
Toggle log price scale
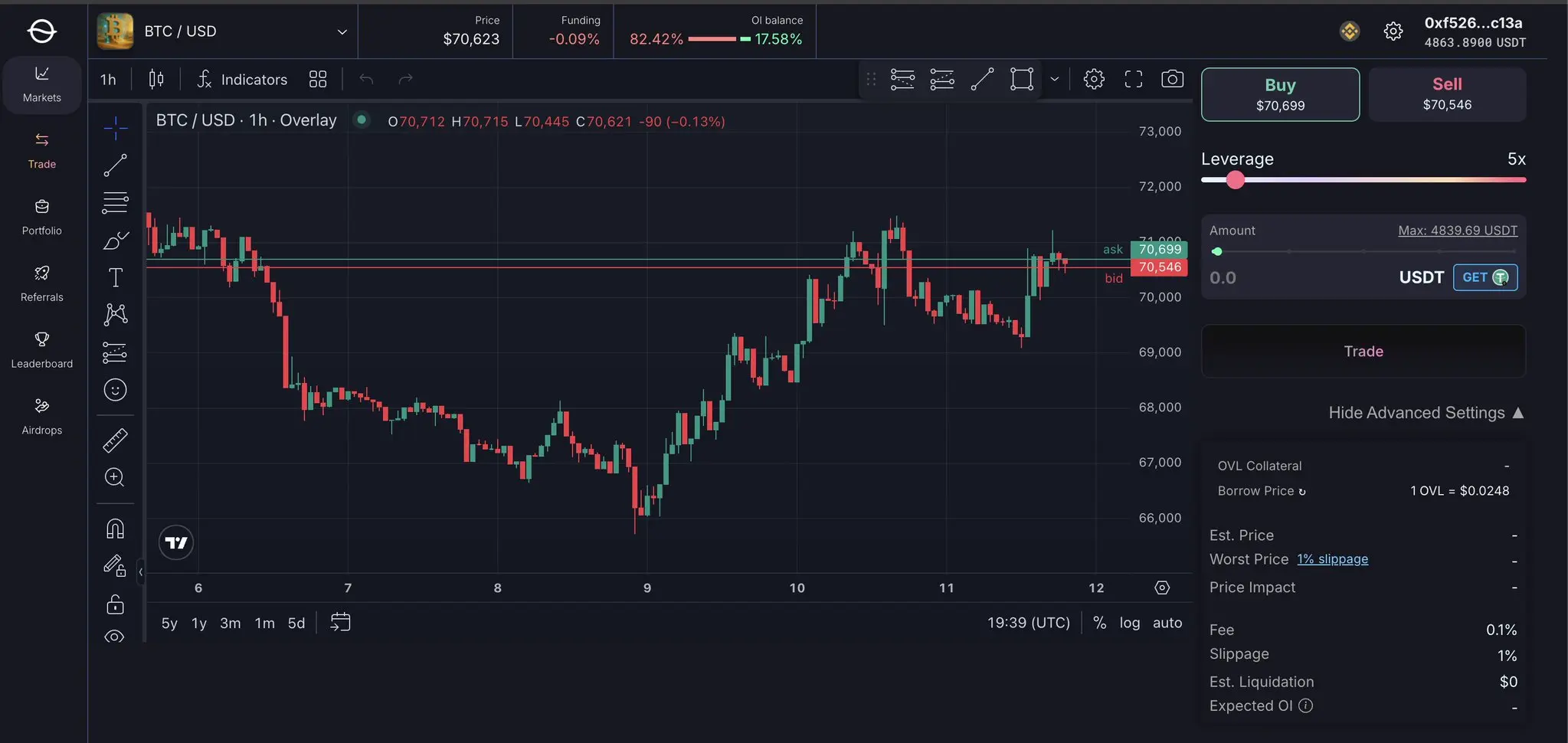(x=1130, y=623)
